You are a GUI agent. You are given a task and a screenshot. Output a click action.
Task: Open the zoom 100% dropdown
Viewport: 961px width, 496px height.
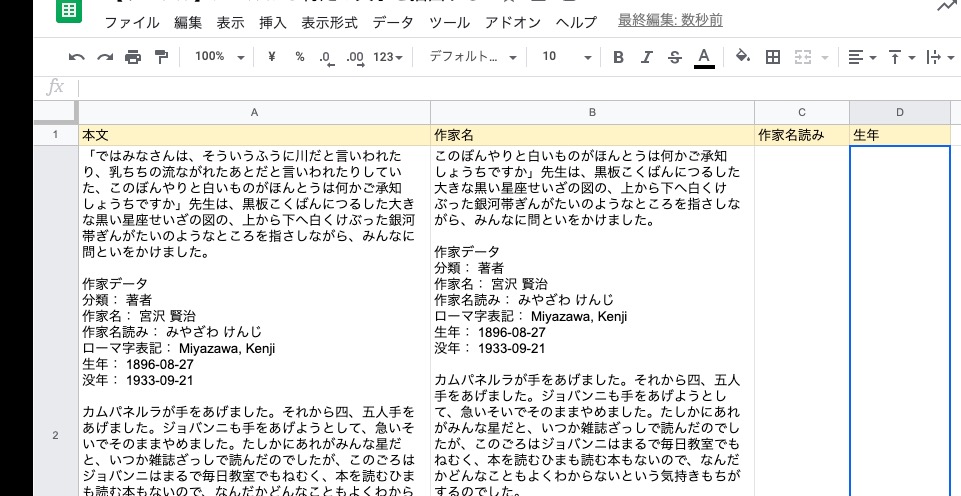[219, 57]
